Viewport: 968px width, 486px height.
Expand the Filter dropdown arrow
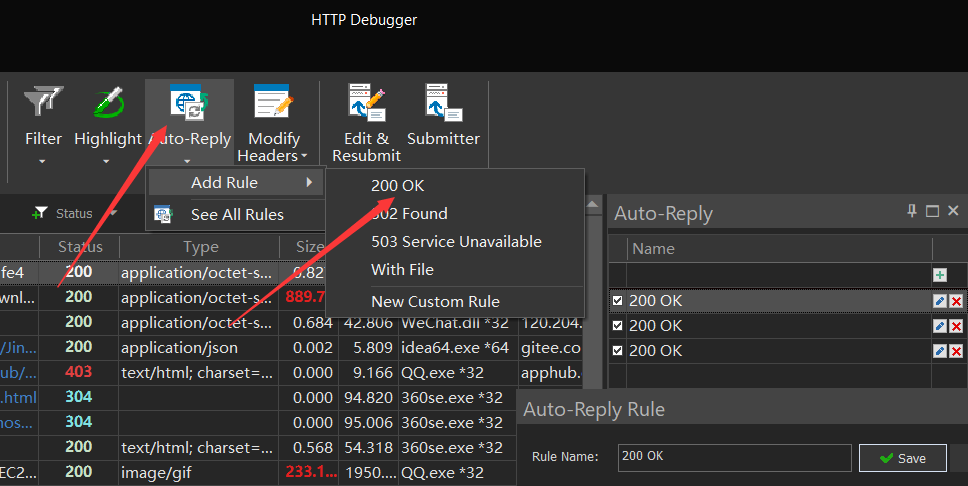(43, 162)
